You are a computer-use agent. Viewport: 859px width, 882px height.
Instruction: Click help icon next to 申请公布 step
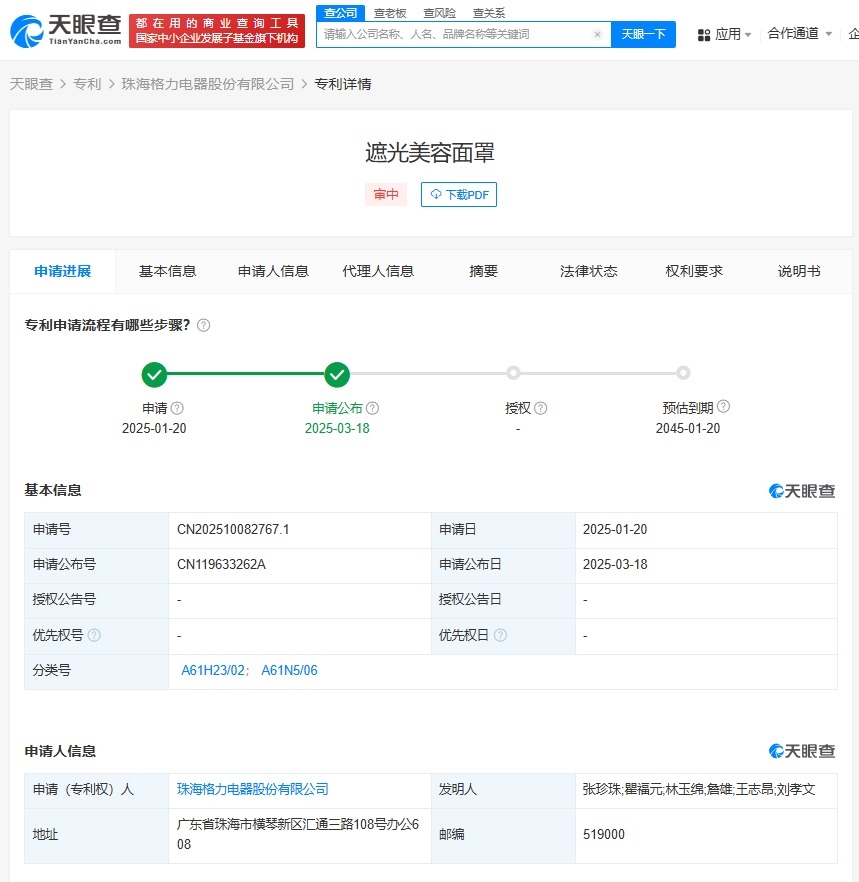(372, 408)
